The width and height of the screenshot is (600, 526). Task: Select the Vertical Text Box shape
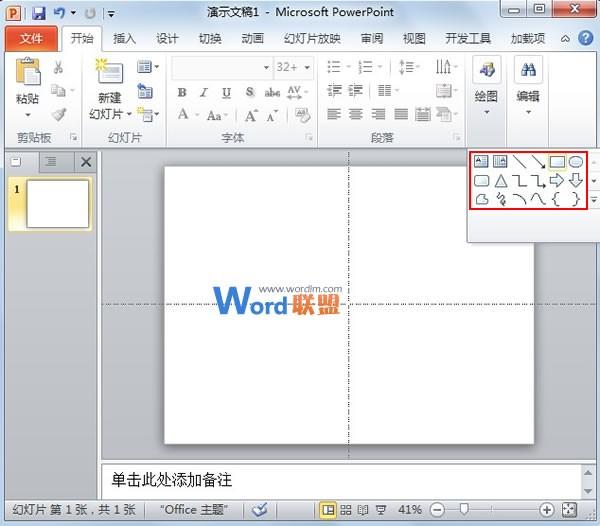pos(500,161)
